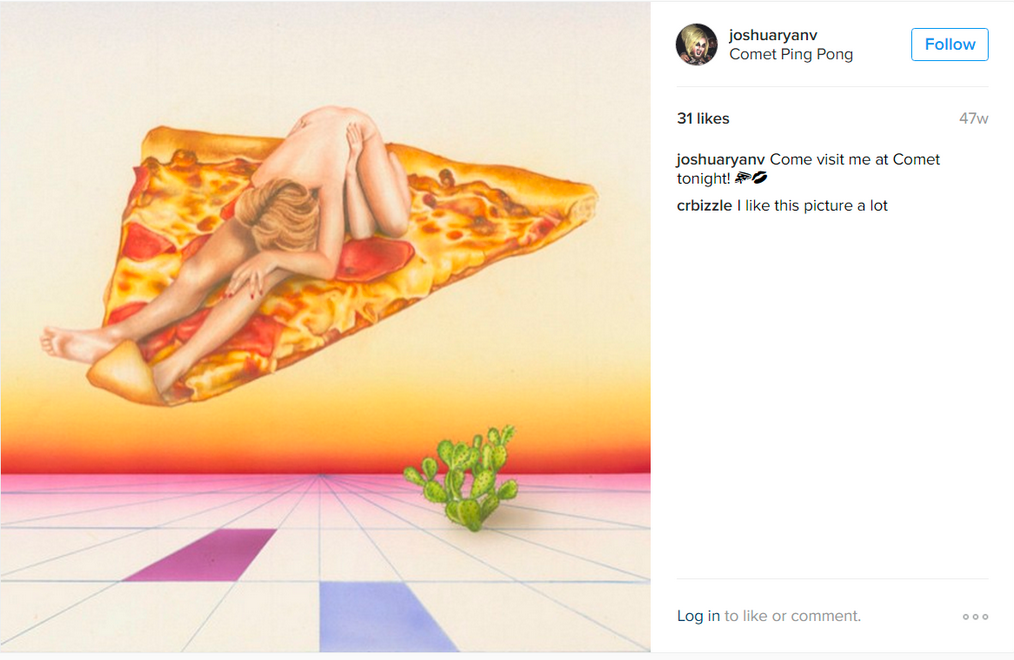Open the three-dot more options menu
Viewport: 1014px width, 660px height.
[x=975, y=617]
